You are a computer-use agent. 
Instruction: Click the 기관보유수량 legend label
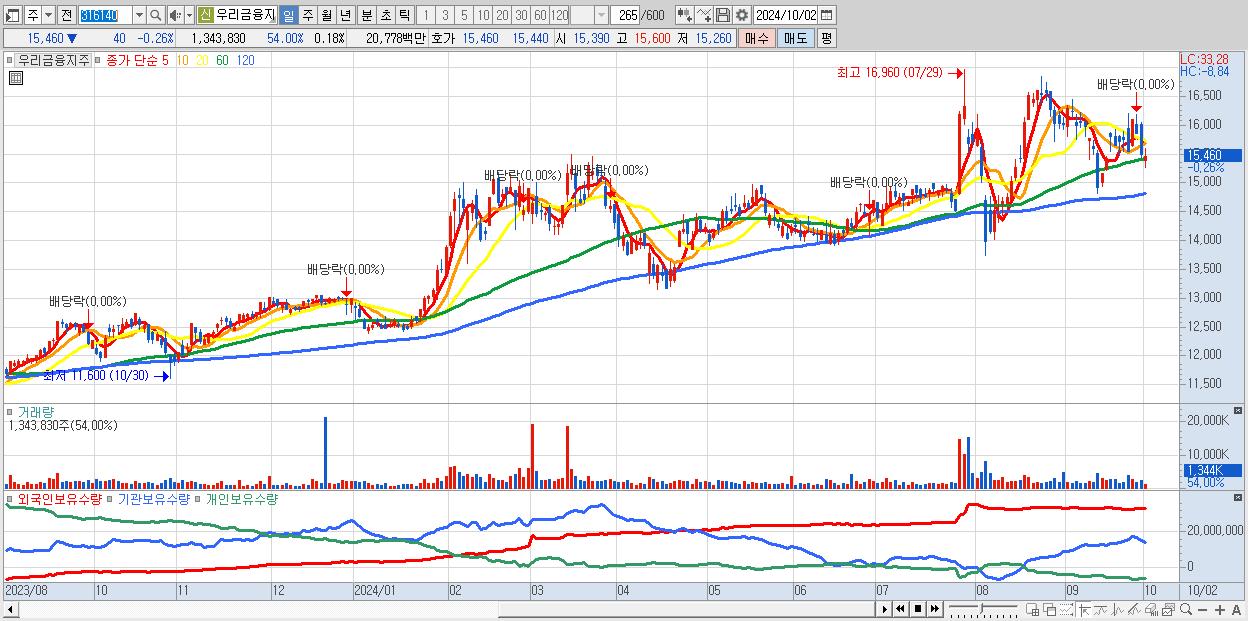pyautogui.click(x=153, y=498)
